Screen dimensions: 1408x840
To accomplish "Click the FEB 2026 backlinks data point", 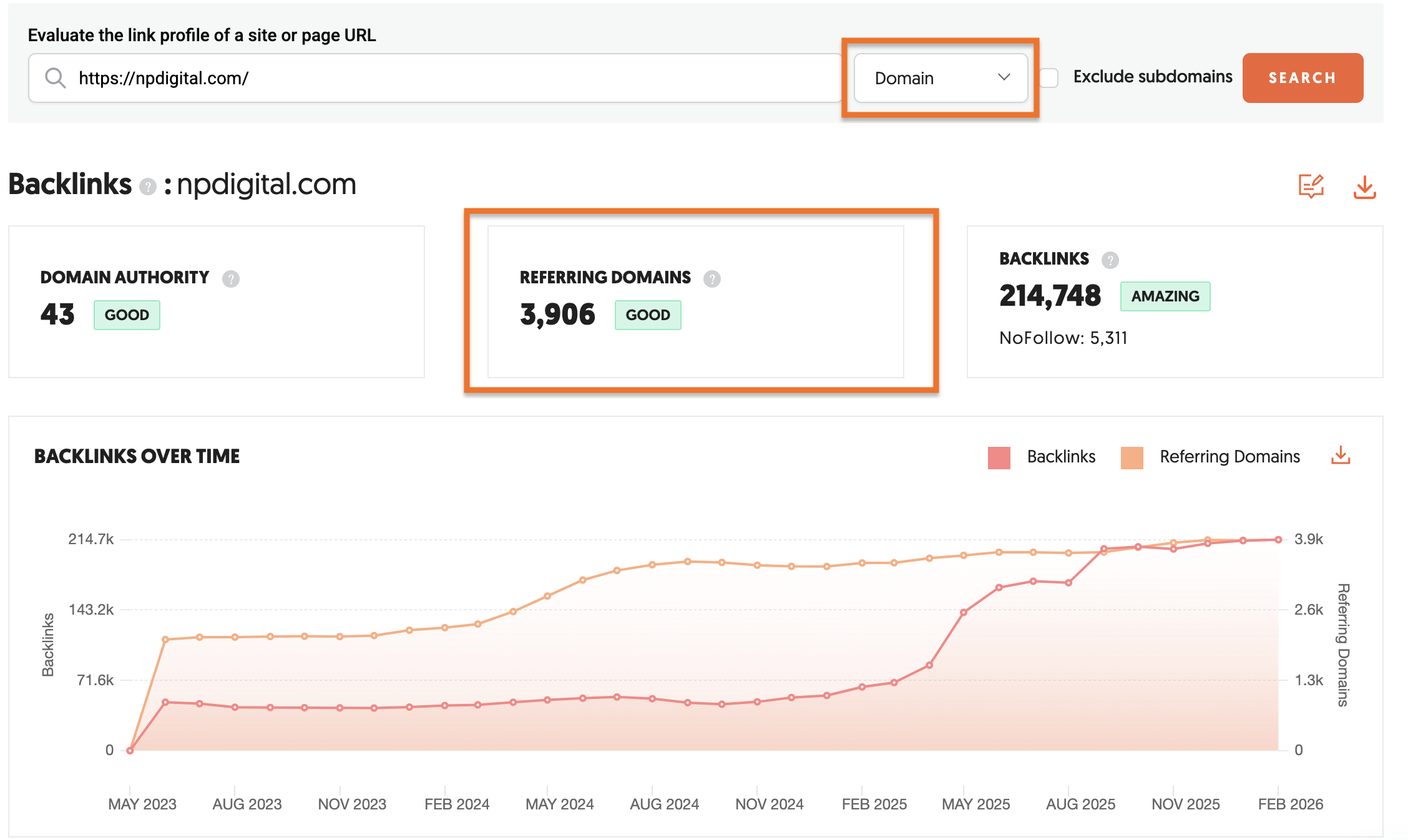I will tap(1278, 540).
